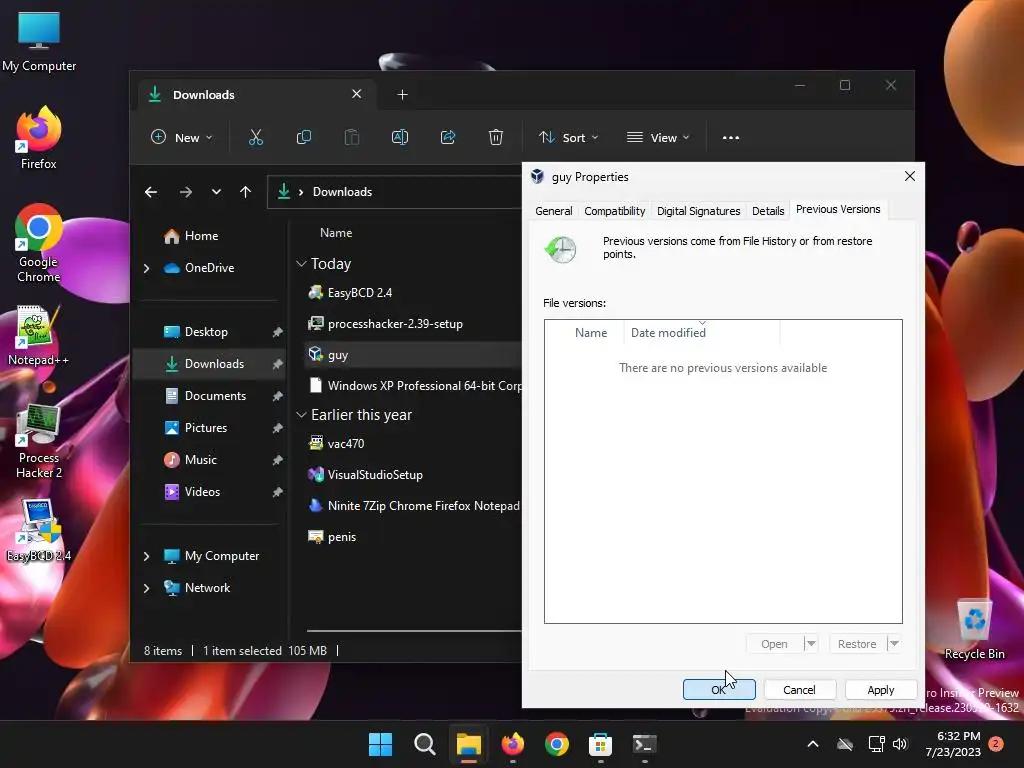Screen dimensions: 1024x768
Task: Expand My Computer in navigation pane
Action: click(x=146, y=556)
